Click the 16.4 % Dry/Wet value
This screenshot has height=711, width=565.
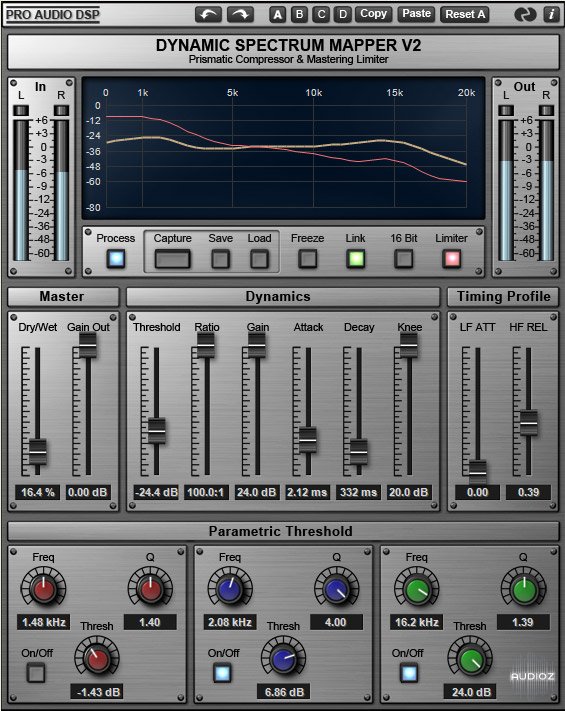pyautogui.click(x=38, y=492)
